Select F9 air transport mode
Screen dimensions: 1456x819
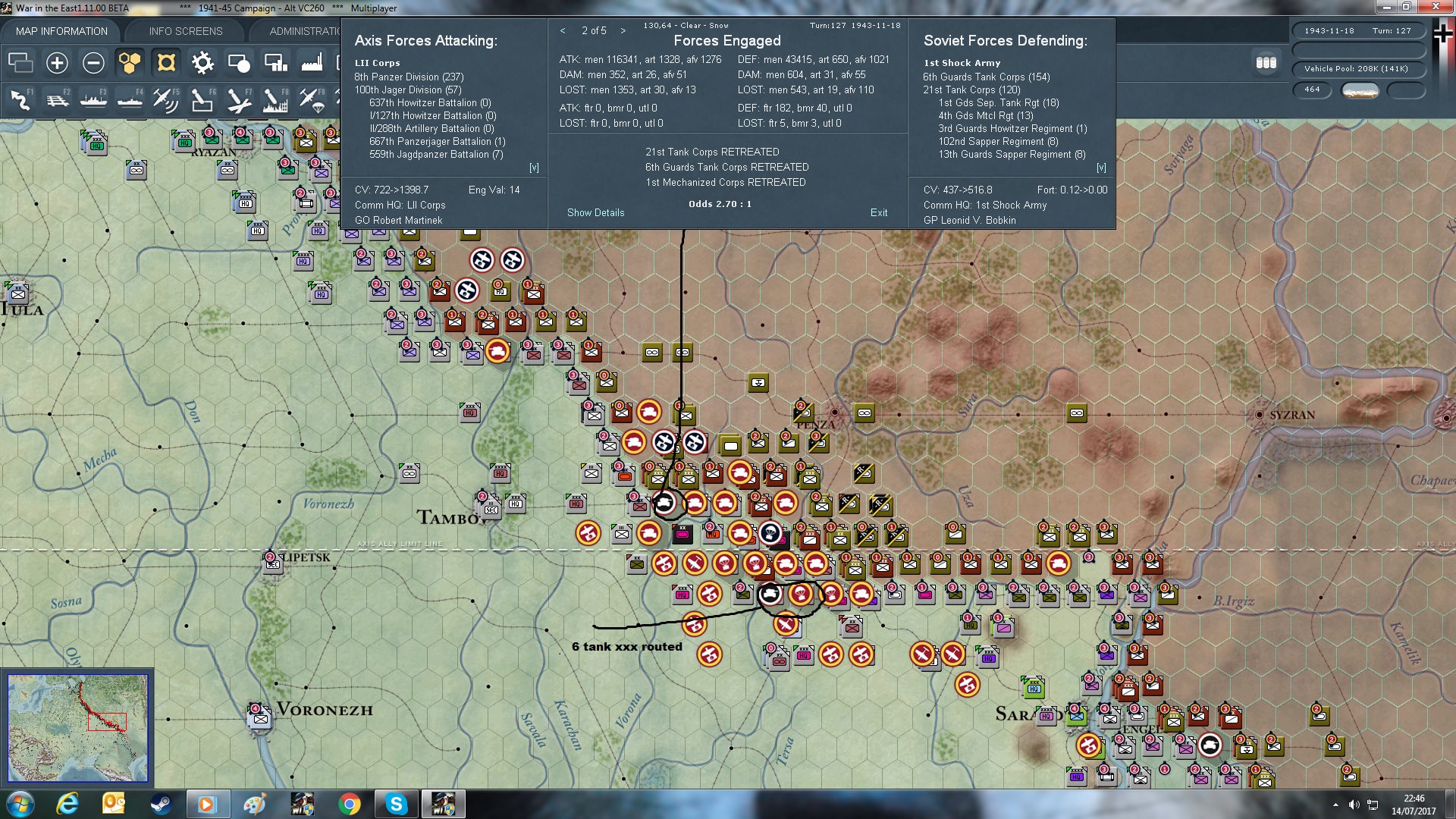(x=312, y=100)
